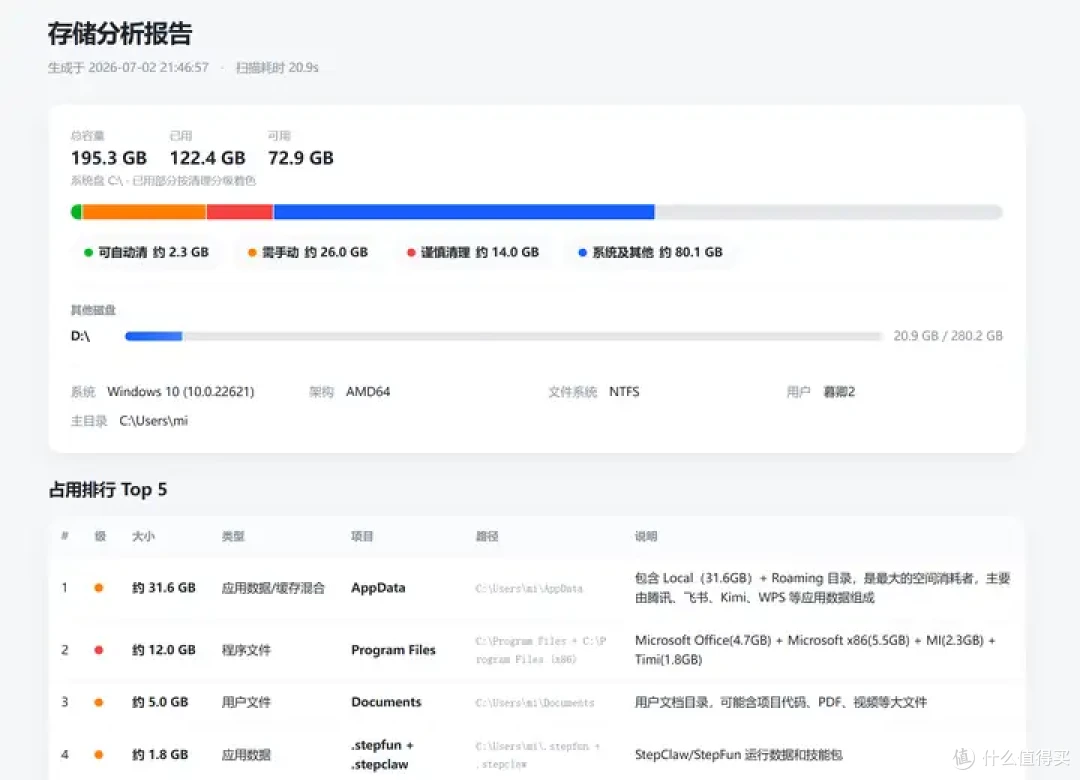The image size is (1080, 780).
Task: Select the NTFS file system value
Action: [624, 392]
